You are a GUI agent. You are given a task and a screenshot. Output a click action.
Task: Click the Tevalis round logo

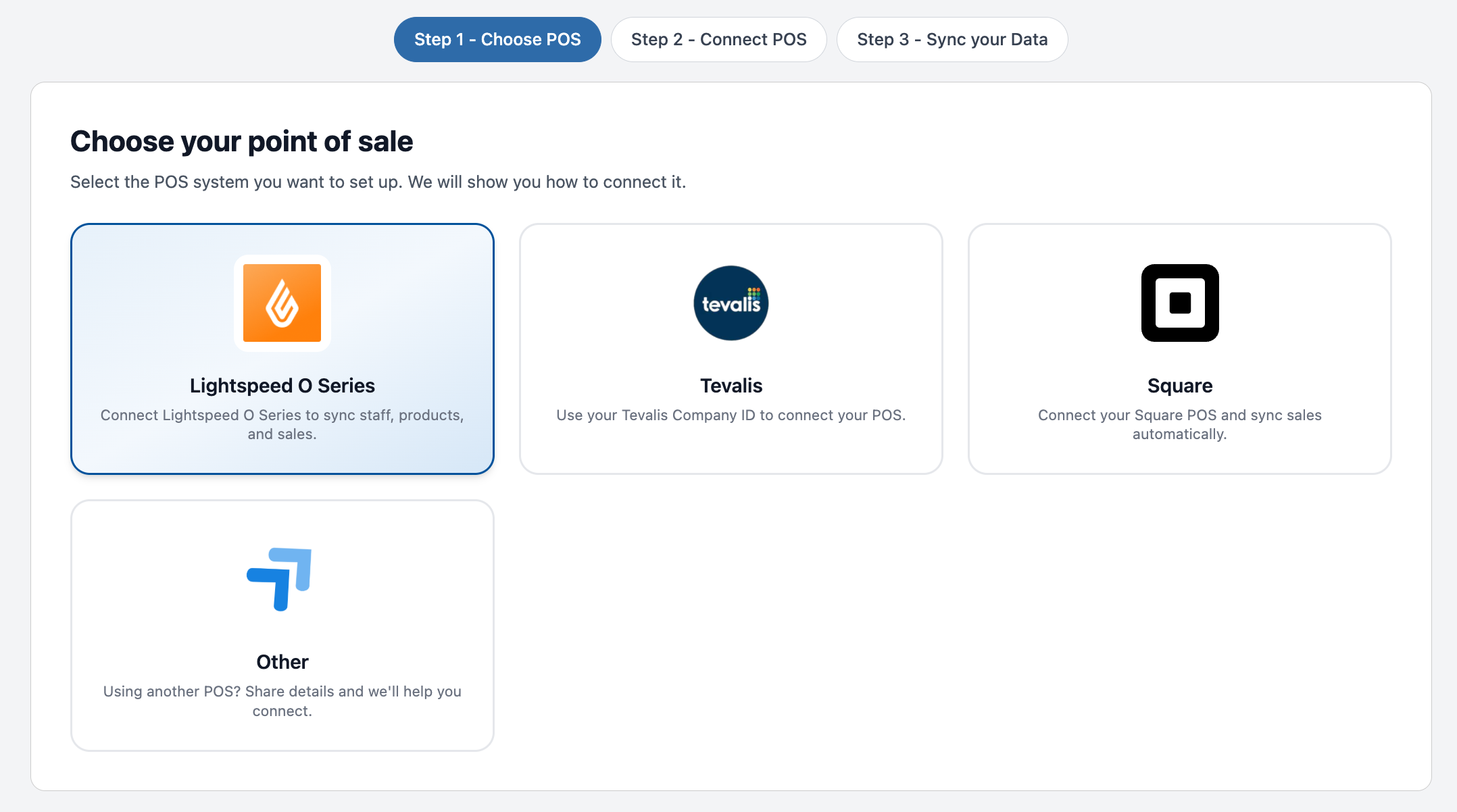click(x=731, y=303)
